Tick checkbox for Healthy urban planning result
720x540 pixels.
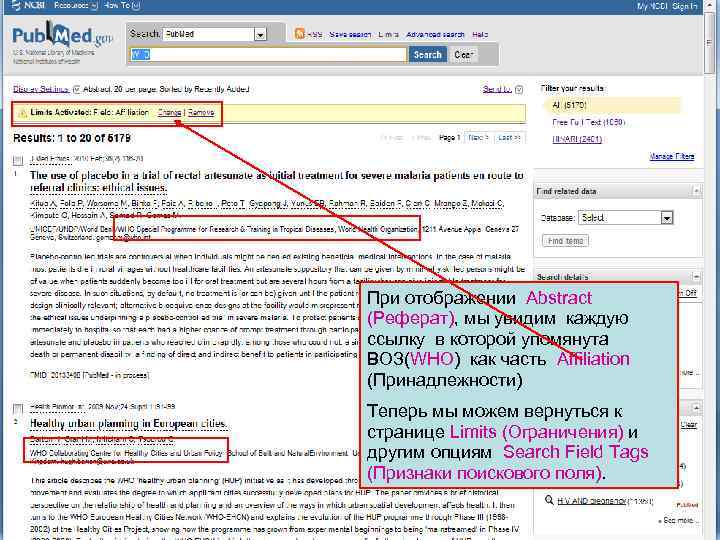click(18, 408)
